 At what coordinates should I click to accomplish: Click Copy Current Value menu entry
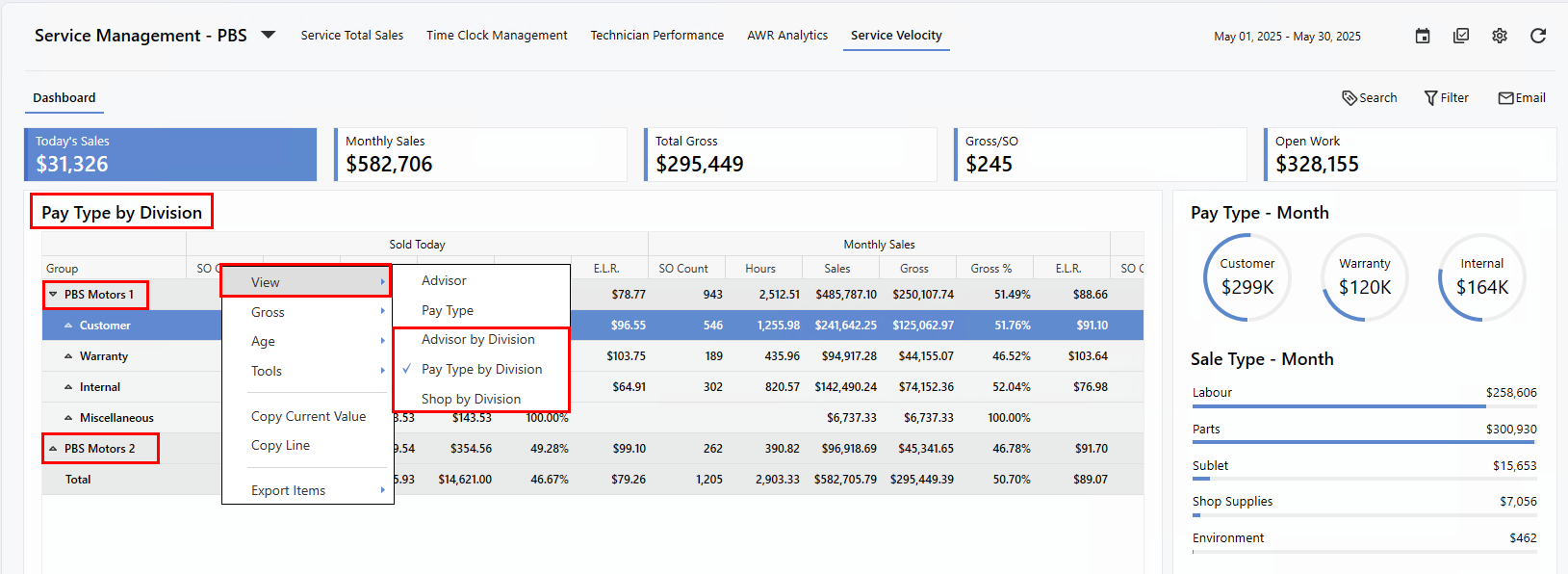[308, 416]
